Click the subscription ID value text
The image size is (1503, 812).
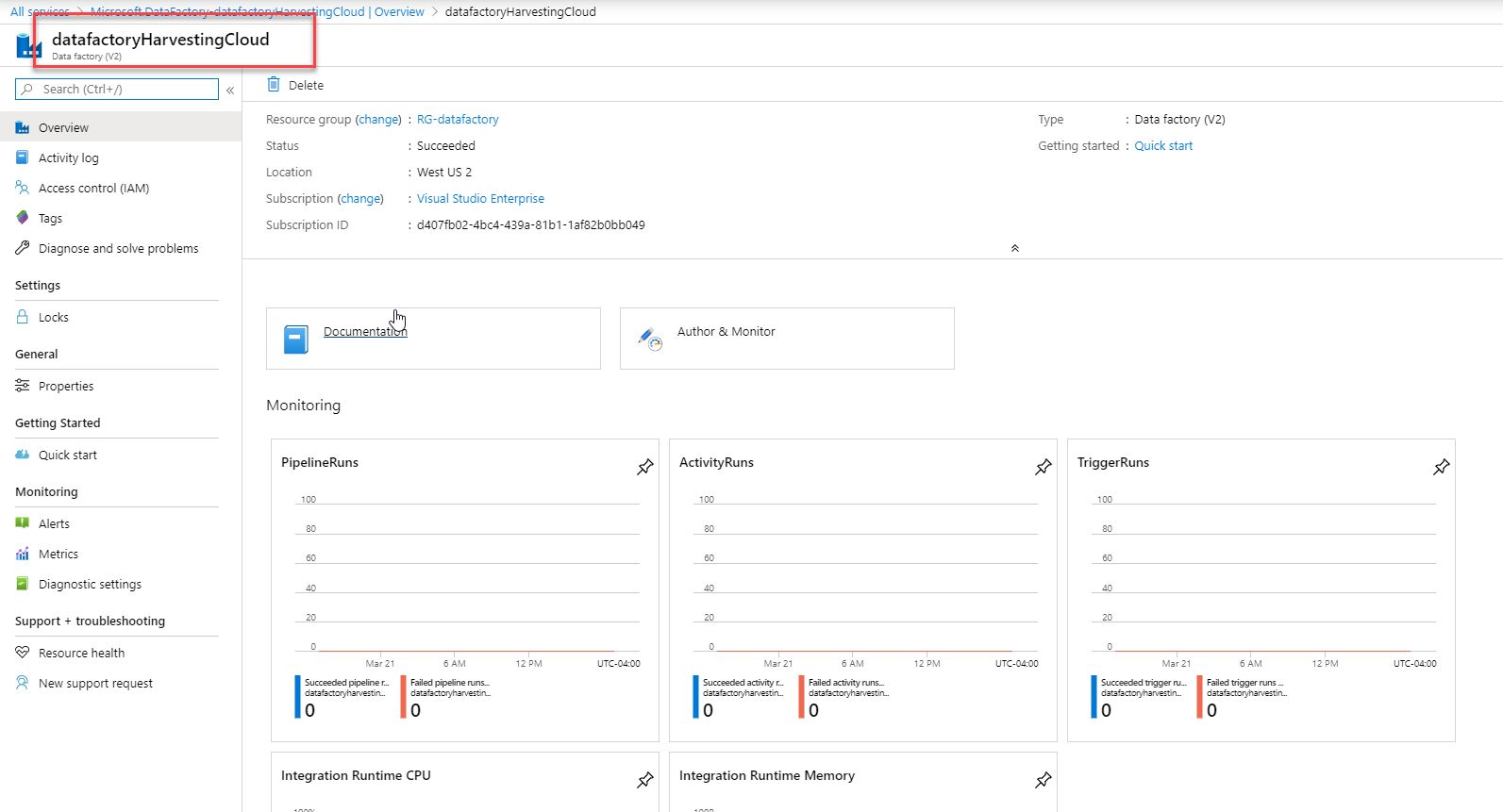pyautogui.click(x=531, y=225)
